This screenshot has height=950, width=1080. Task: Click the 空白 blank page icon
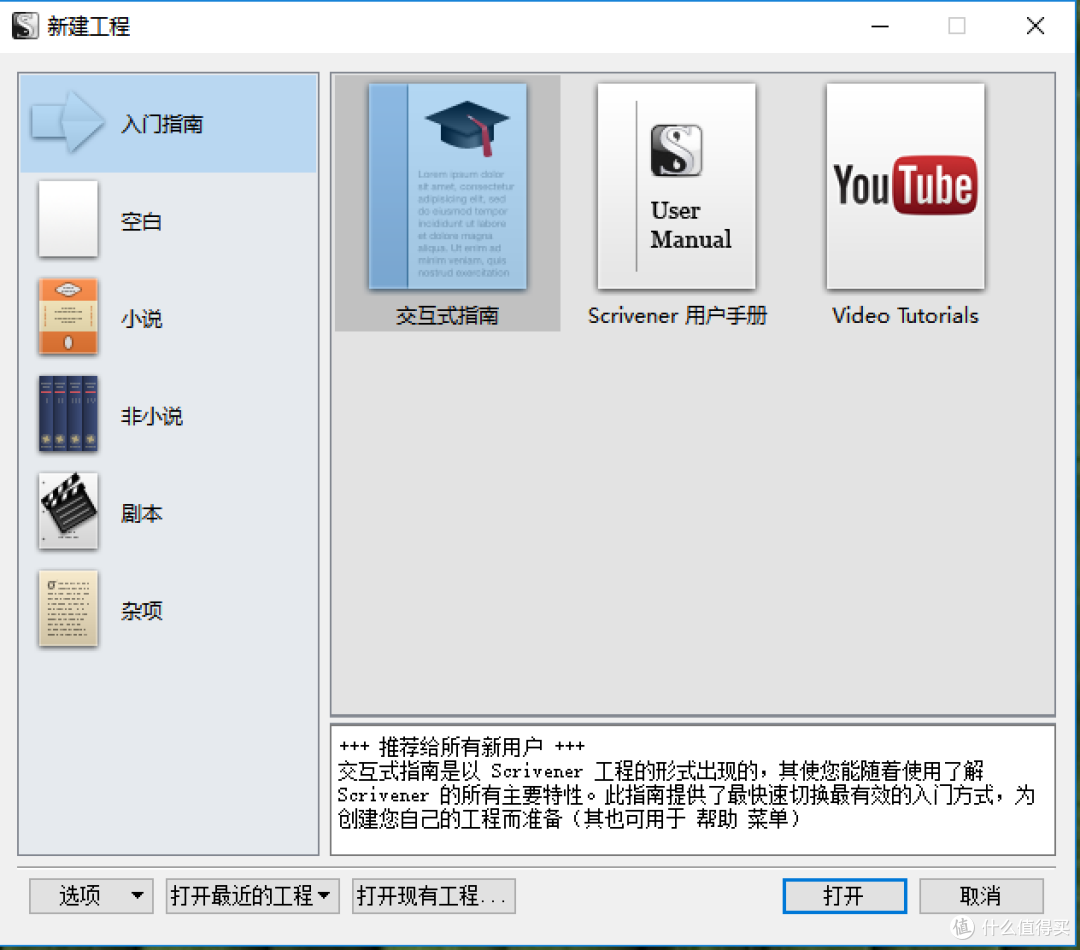[x=68, y=219]
